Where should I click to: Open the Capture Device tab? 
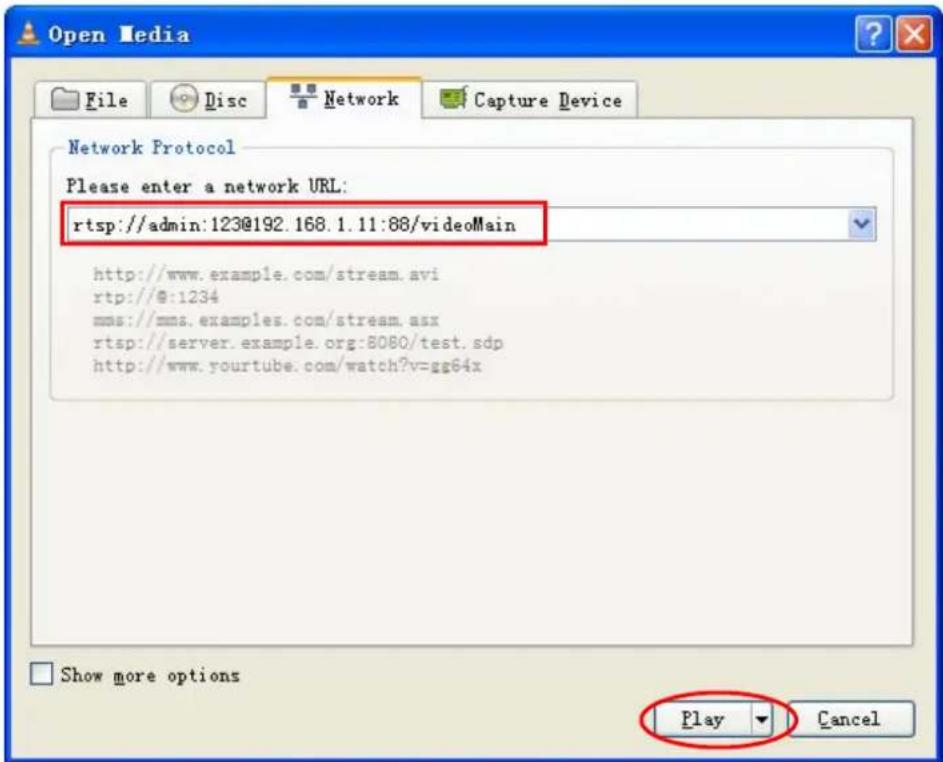[x=530, y=100]
